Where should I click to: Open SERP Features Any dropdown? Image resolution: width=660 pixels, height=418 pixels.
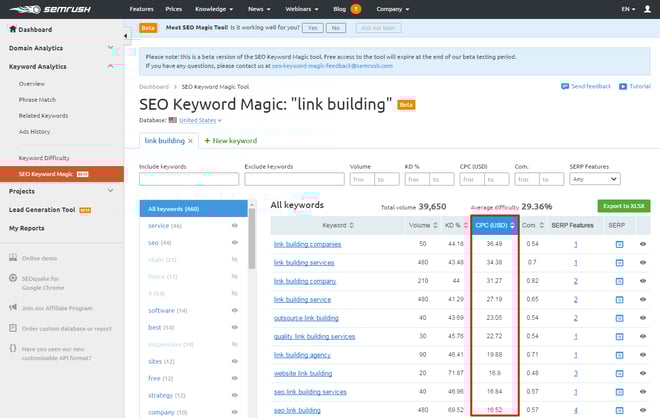point(595,179)
